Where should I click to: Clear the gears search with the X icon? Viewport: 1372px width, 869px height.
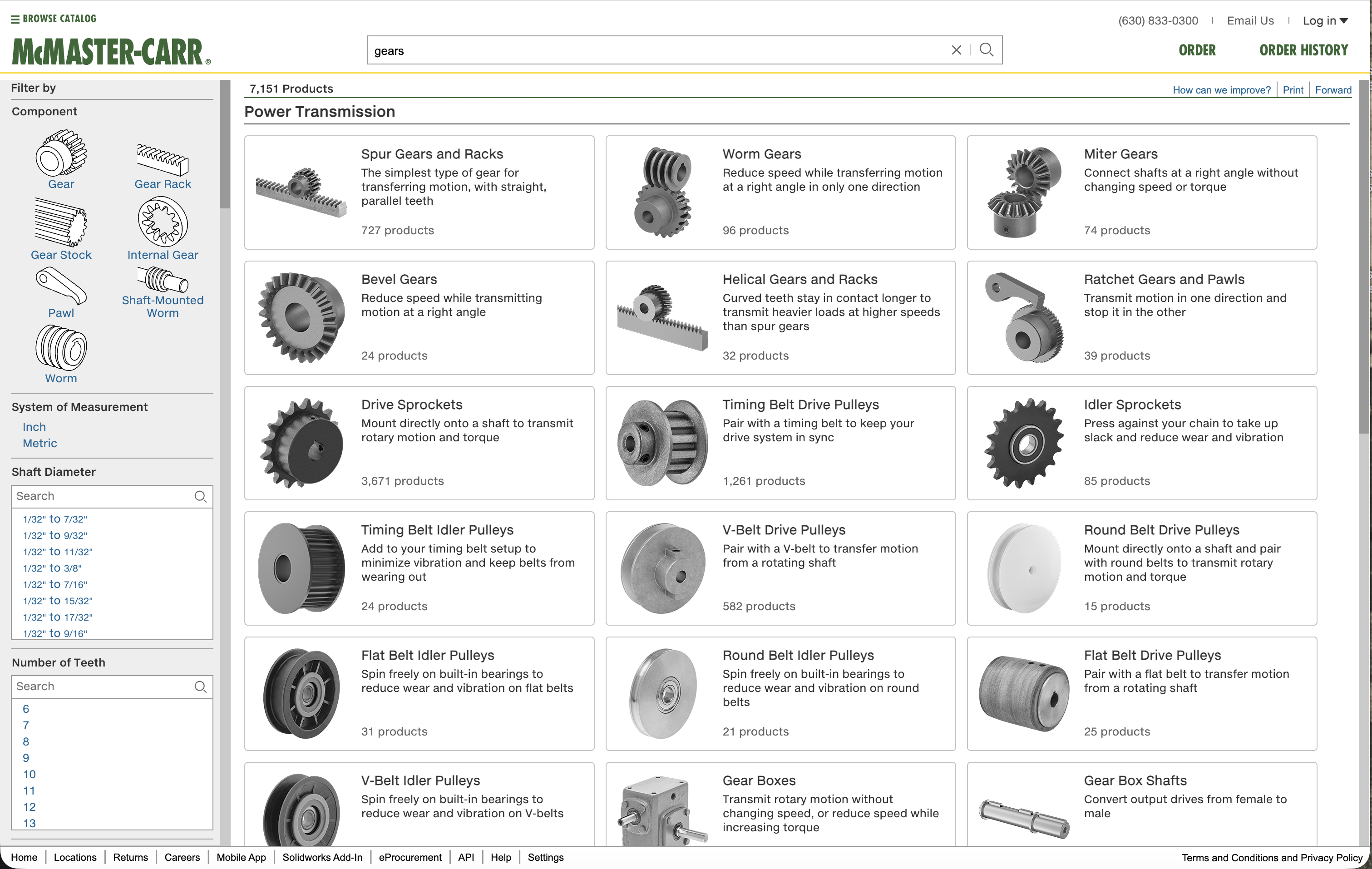coord(956,49)
